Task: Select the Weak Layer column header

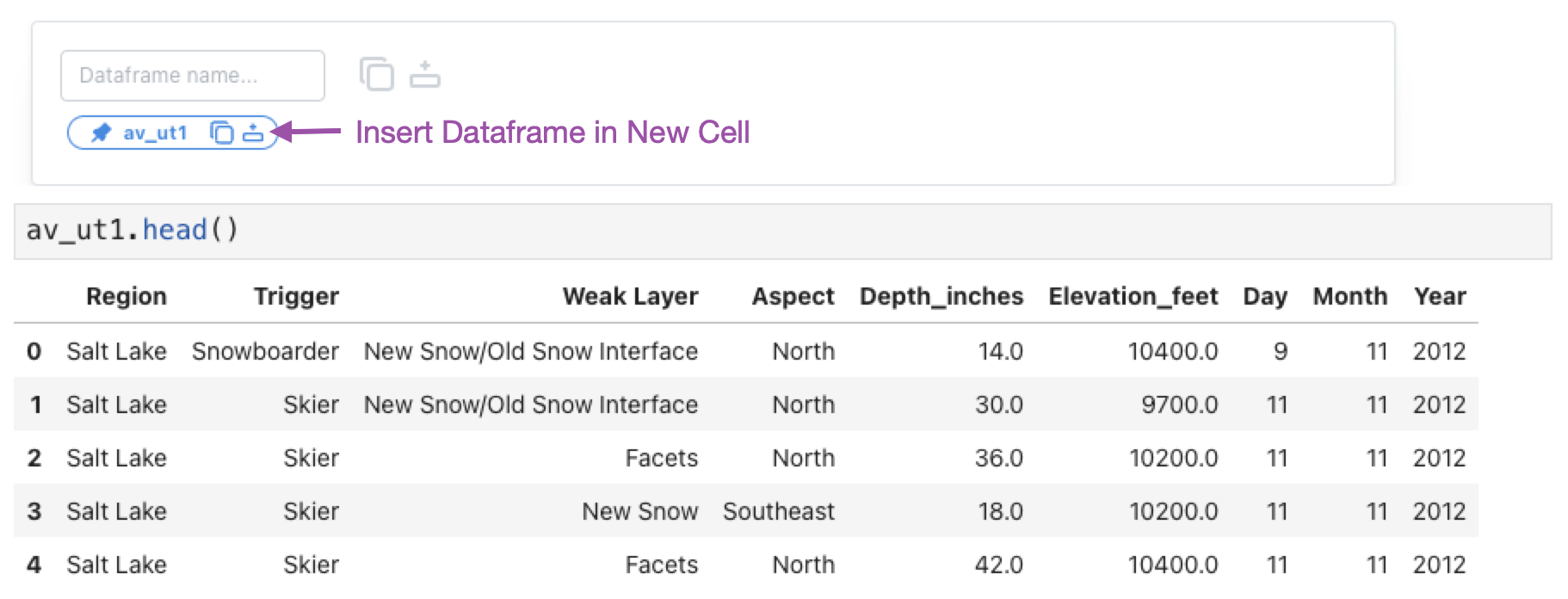Action: 630,296
